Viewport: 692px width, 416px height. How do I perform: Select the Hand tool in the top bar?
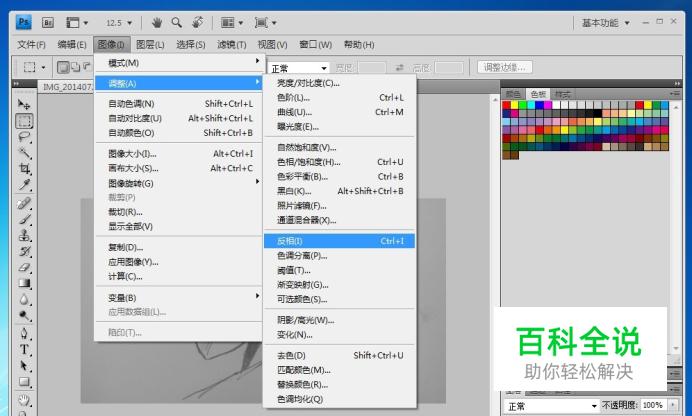click(157, 22)
